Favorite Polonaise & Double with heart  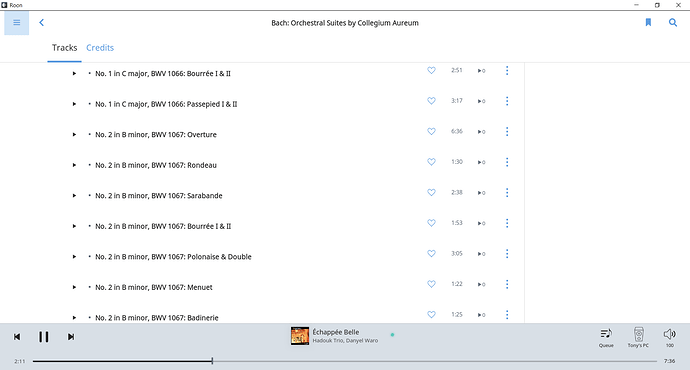click(431, 253)
